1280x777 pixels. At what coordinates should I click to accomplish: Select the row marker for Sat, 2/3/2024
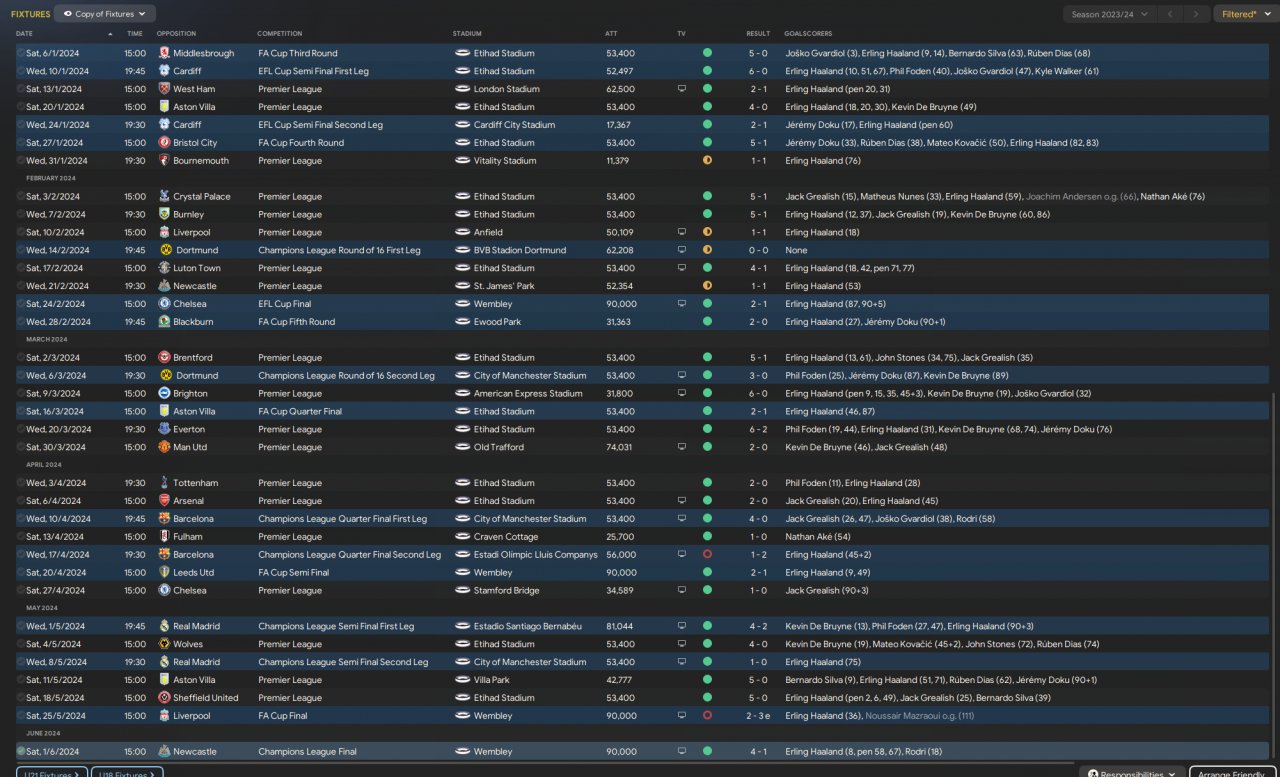pos(21,358)
